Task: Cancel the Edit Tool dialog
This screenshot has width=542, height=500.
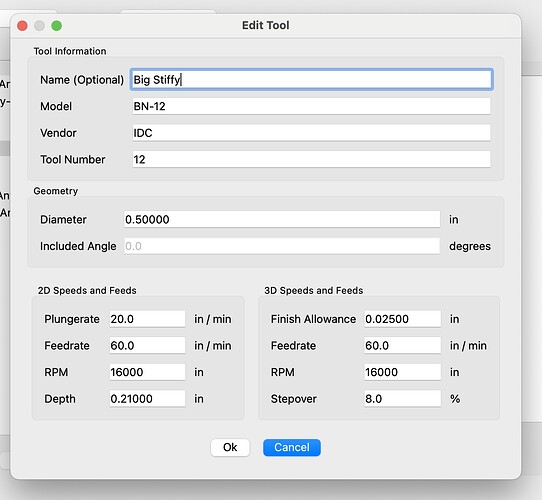Action: (x=292, y=447)
